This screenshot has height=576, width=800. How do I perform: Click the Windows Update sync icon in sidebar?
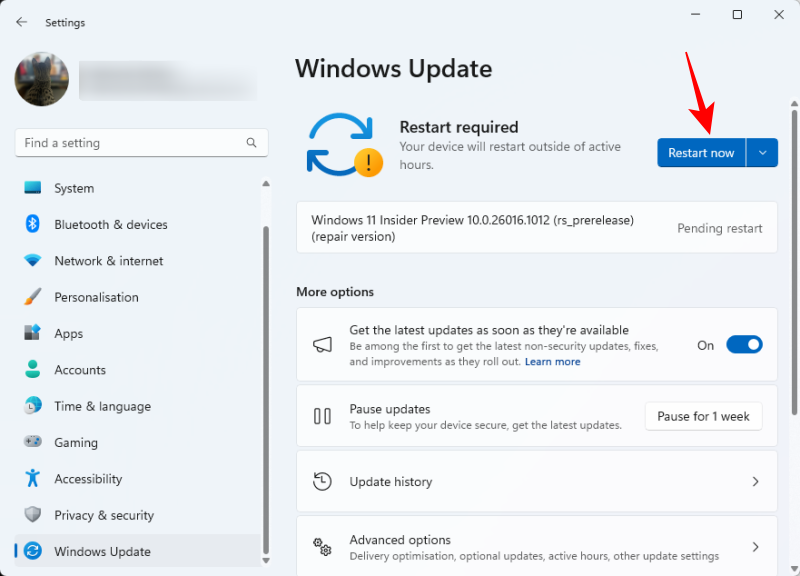(x=33, y=551)
